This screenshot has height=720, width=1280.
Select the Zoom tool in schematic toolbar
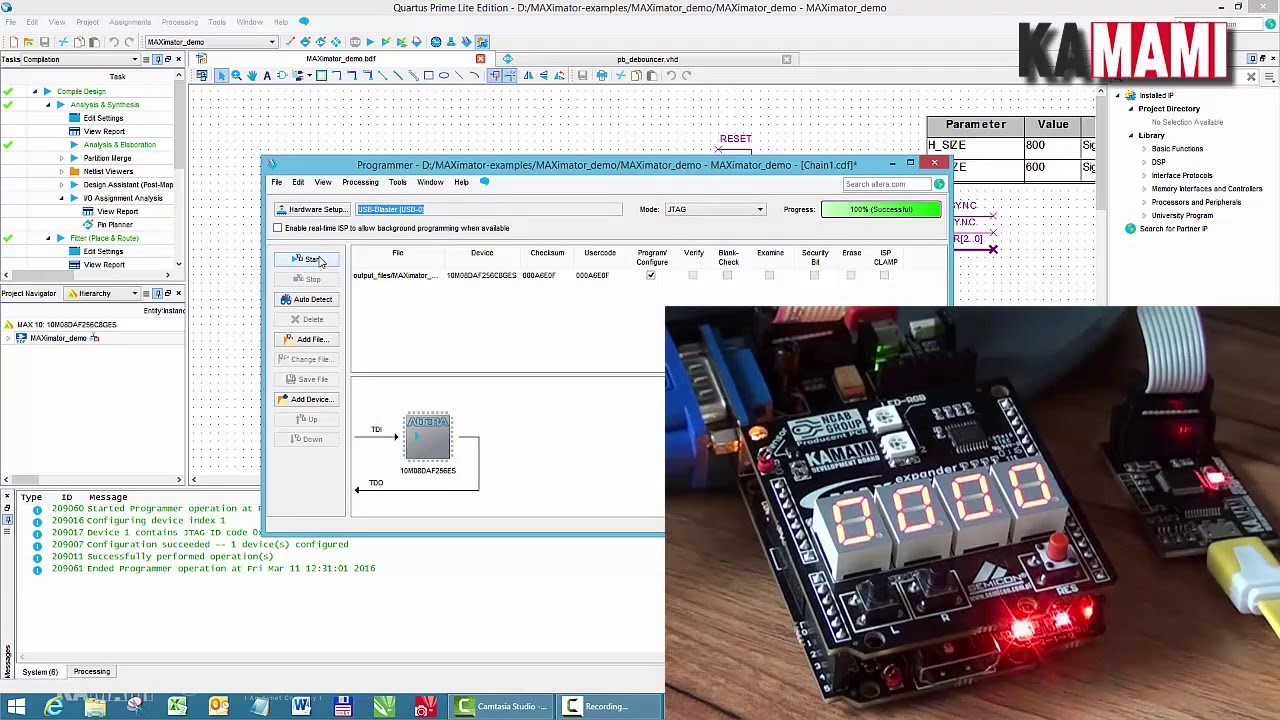point(237,76)
